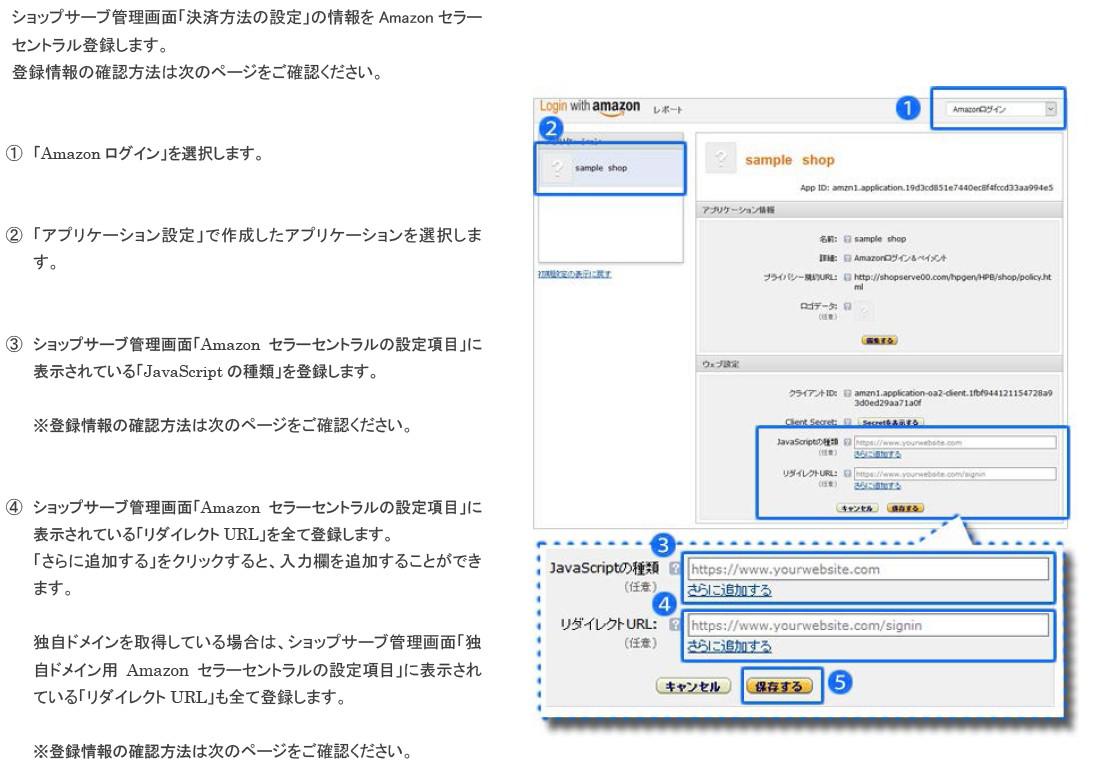Open the レポート menu item

668,110
